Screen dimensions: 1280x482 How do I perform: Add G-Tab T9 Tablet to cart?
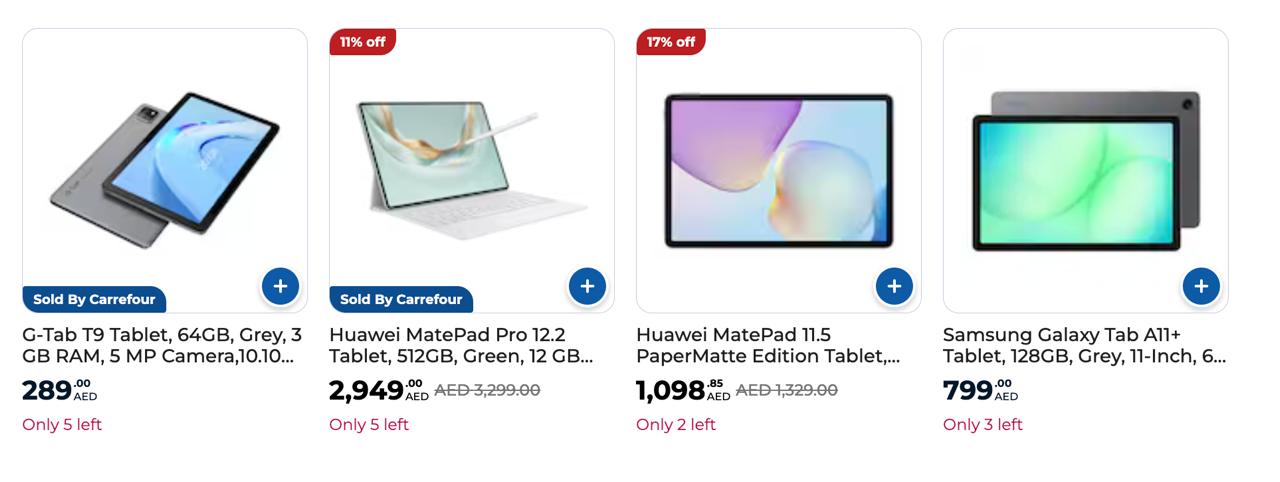pyautogui.click(x=280, y=286)
